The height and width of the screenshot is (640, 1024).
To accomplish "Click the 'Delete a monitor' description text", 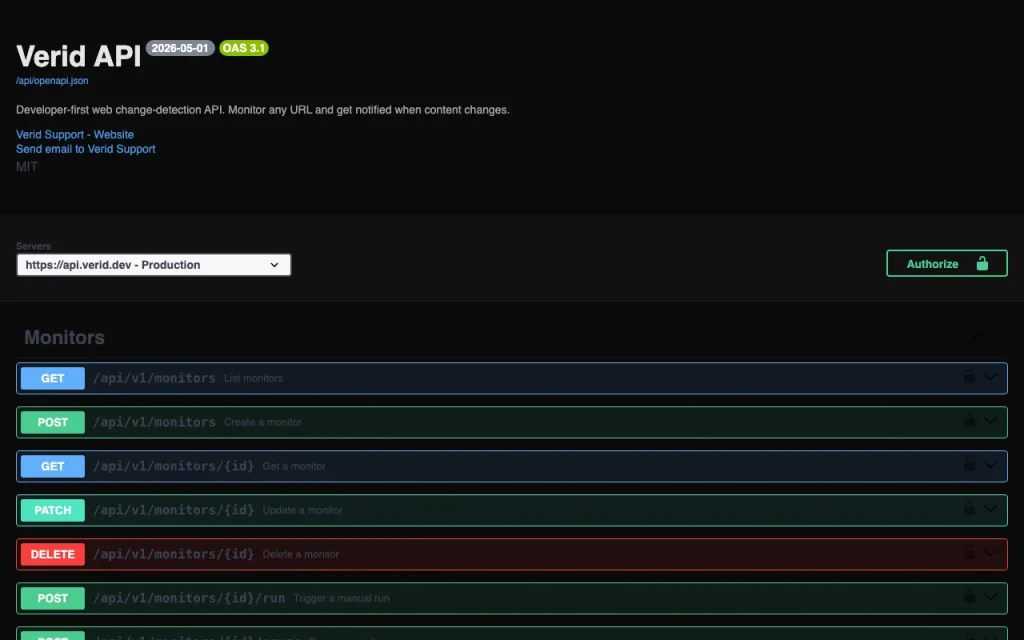I will 300,554.
